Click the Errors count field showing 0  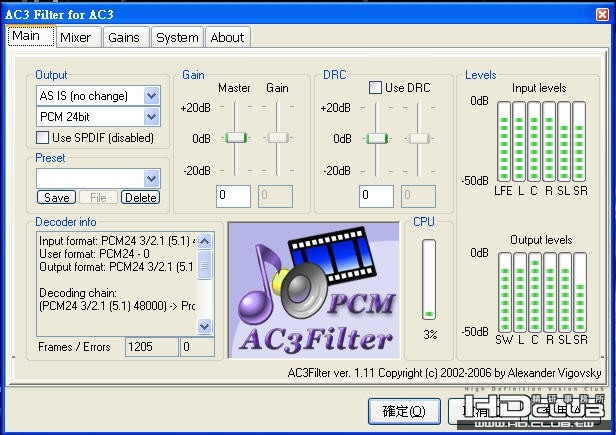coord(197,347)
